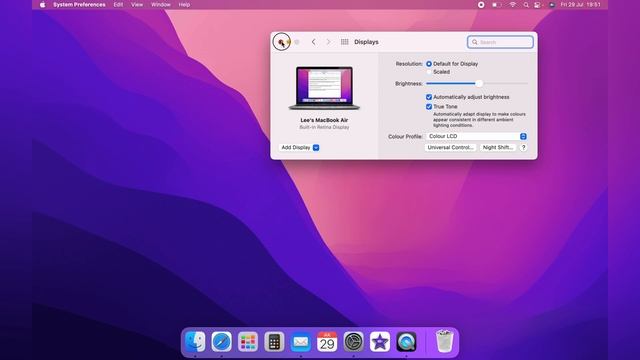Click the "Lee's MacBook Air" label
The height and width of the screenshot is (360, 640).
coord(324,120)
